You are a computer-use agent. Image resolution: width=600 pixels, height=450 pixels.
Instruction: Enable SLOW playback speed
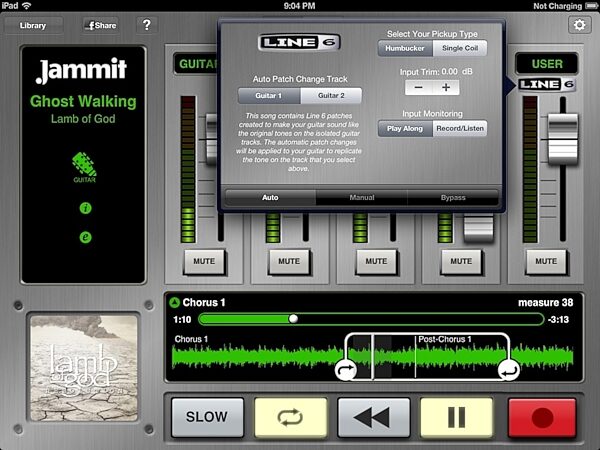pos(207,417)
